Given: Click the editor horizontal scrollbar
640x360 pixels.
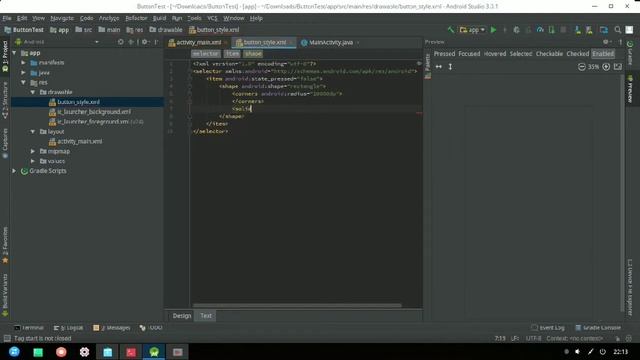Looking at the screenshot, I should pos(297,305).
